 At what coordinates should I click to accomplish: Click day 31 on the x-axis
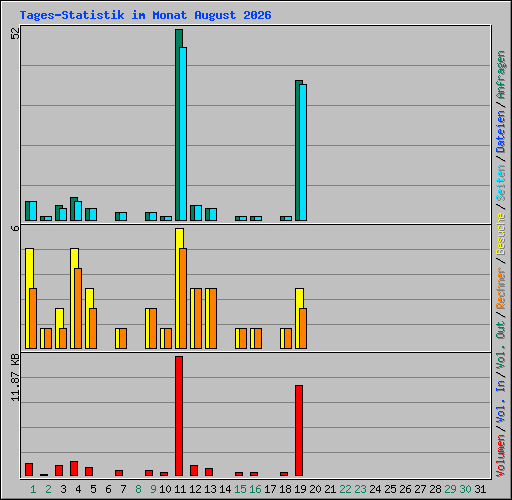tap(480, 489)
